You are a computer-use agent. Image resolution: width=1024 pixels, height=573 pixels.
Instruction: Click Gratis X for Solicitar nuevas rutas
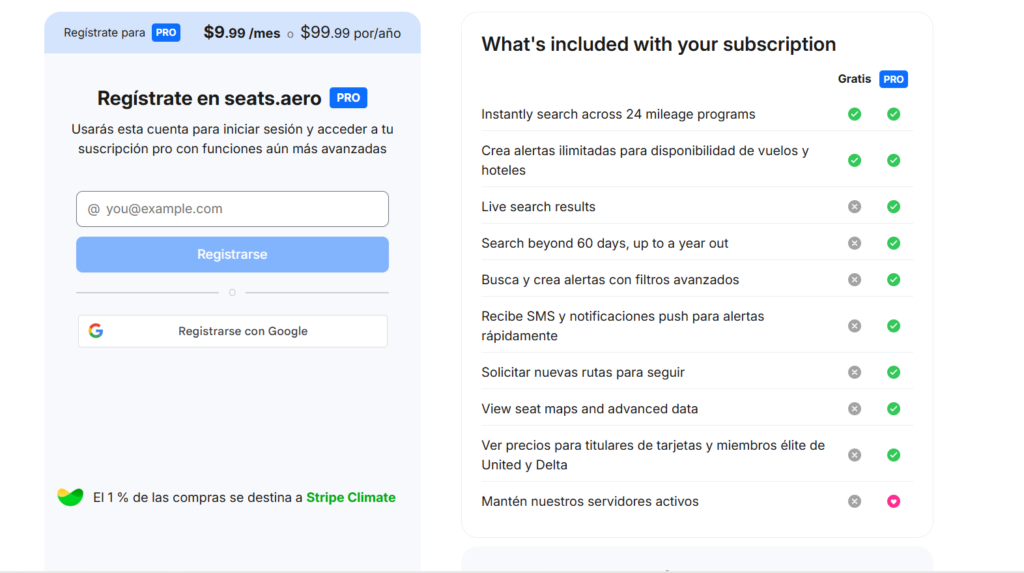point(854,372)
